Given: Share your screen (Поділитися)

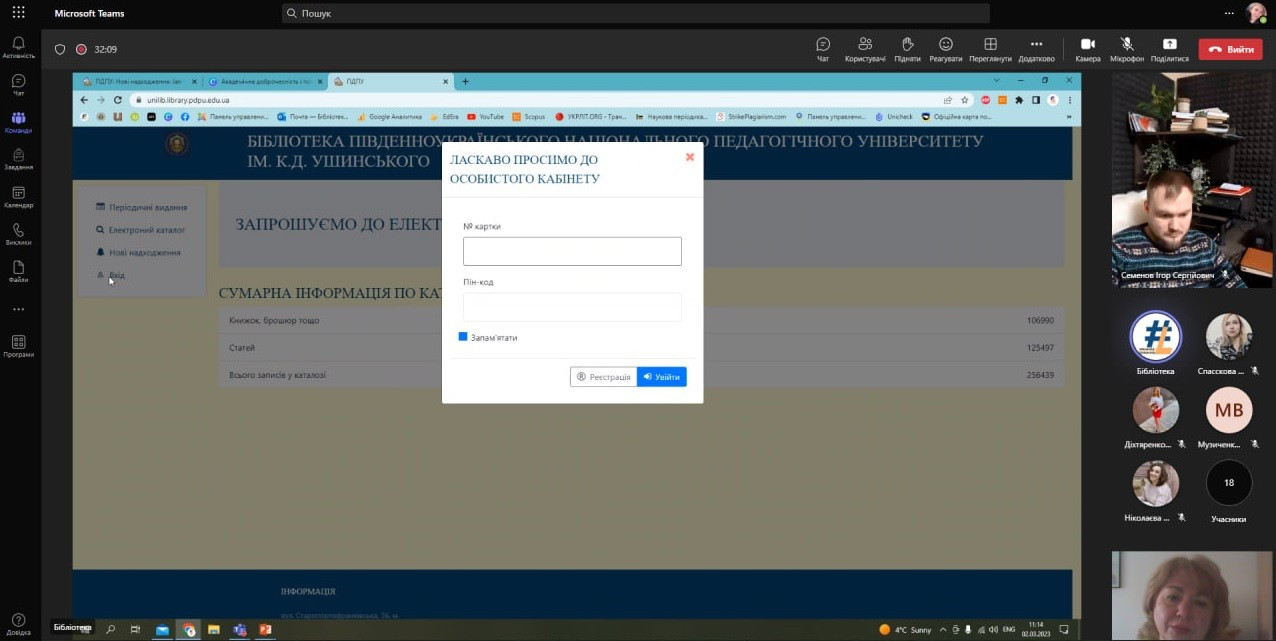Looking at the screenshot, I should click(1170, 49).
